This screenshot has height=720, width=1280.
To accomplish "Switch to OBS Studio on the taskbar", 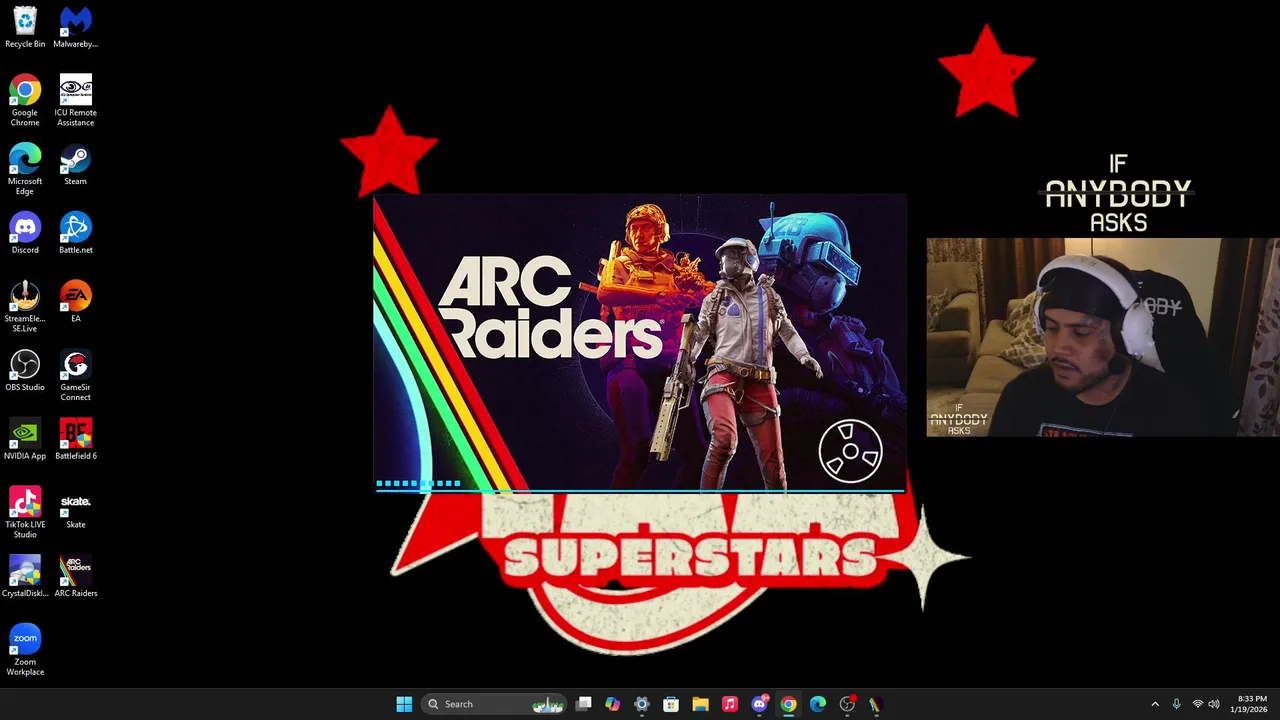I will point(847,704).
